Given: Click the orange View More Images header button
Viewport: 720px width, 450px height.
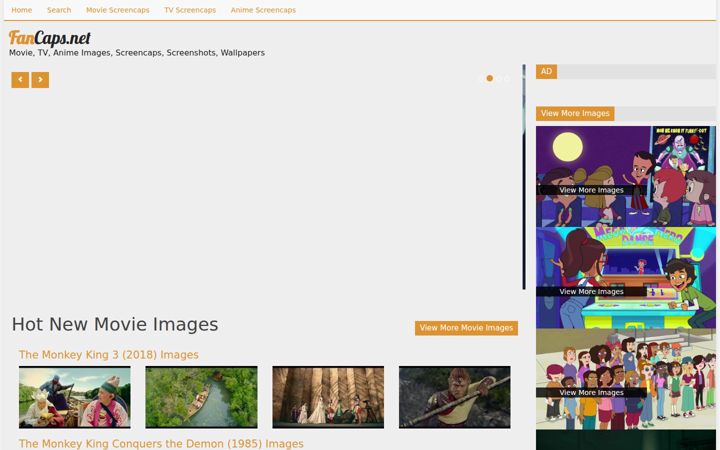Looking at the screenshot, I should [x=575, y=113].
